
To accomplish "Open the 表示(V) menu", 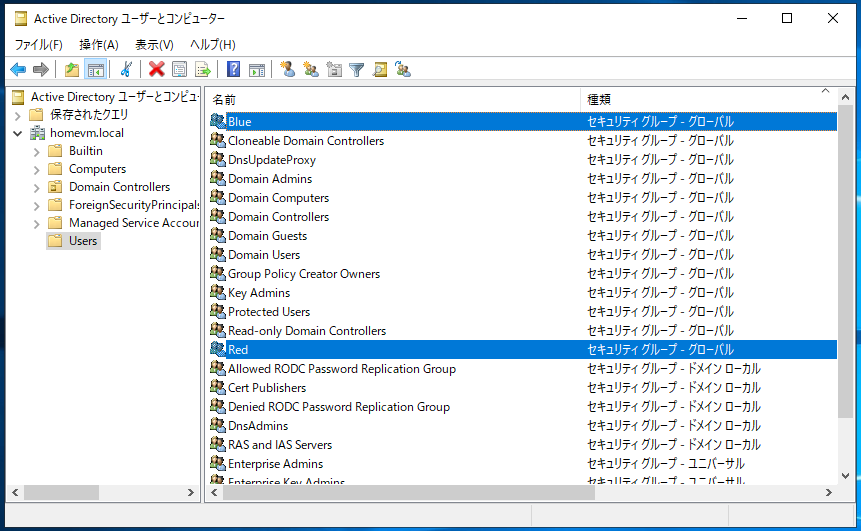I will tap(154, 44).
